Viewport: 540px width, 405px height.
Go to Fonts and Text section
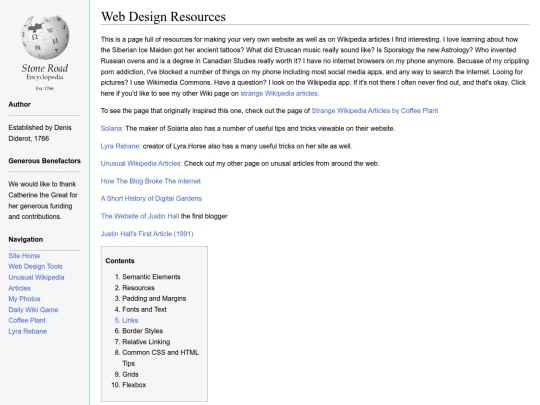coord(144,309)
